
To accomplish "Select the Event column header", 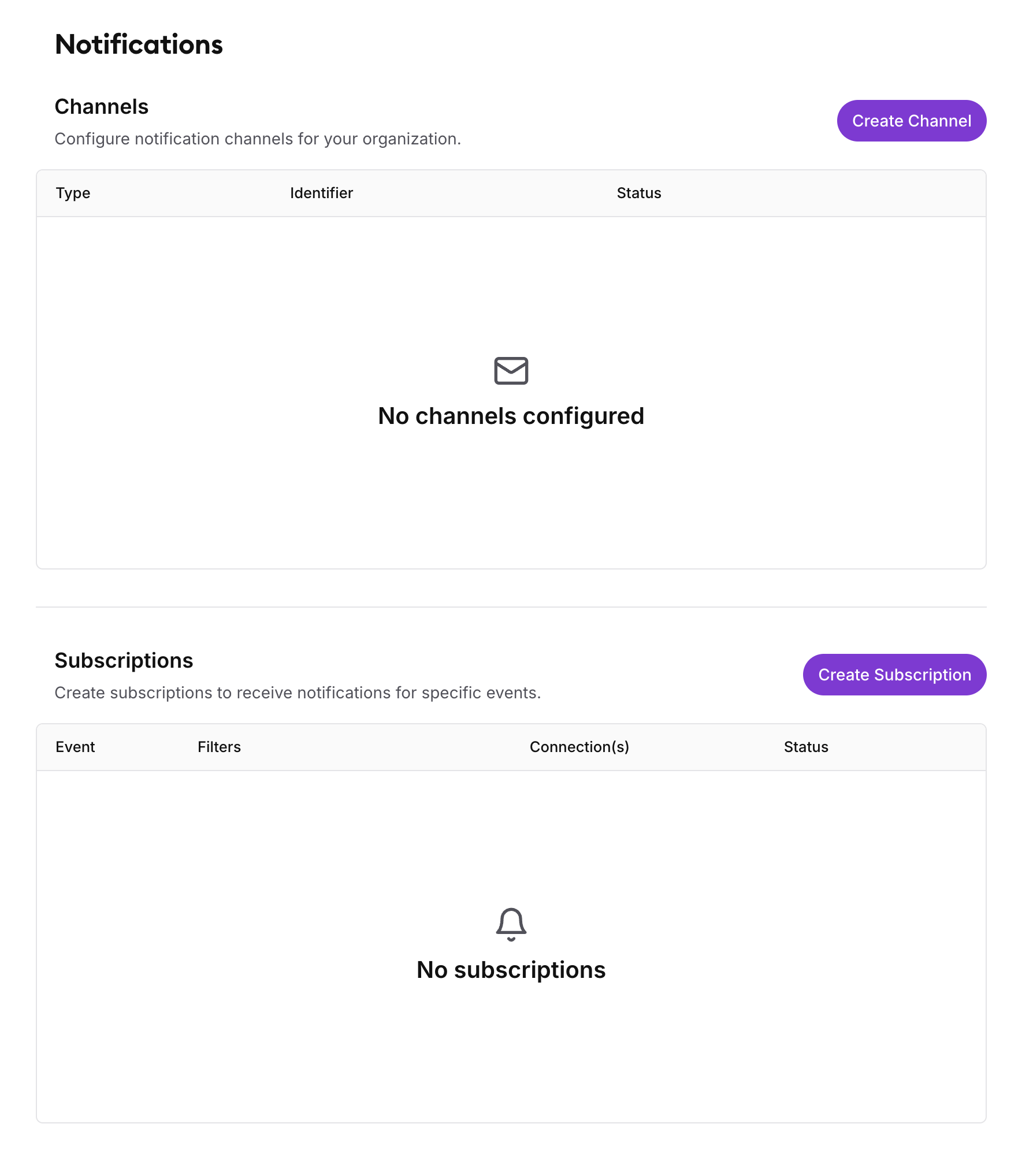I will click(x=75, y=747).
